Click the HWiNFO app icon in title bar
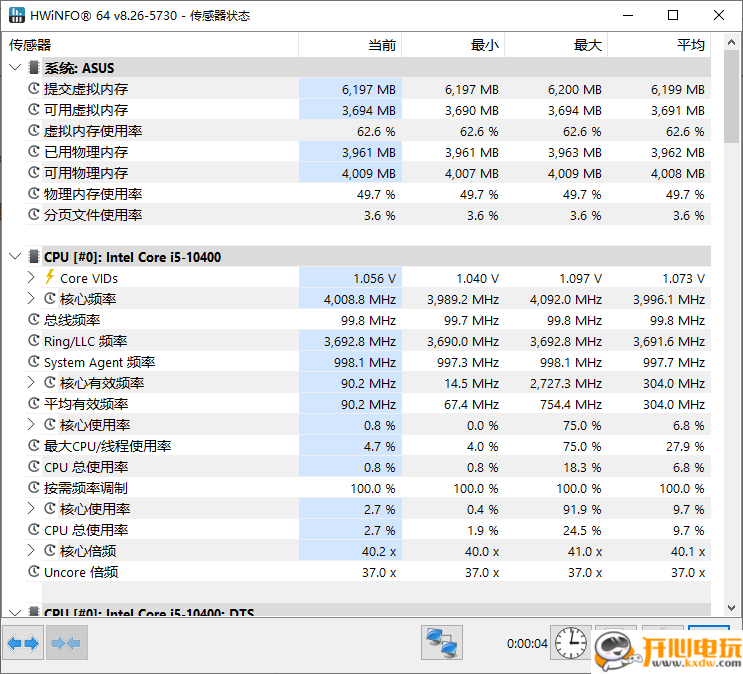 17,15
